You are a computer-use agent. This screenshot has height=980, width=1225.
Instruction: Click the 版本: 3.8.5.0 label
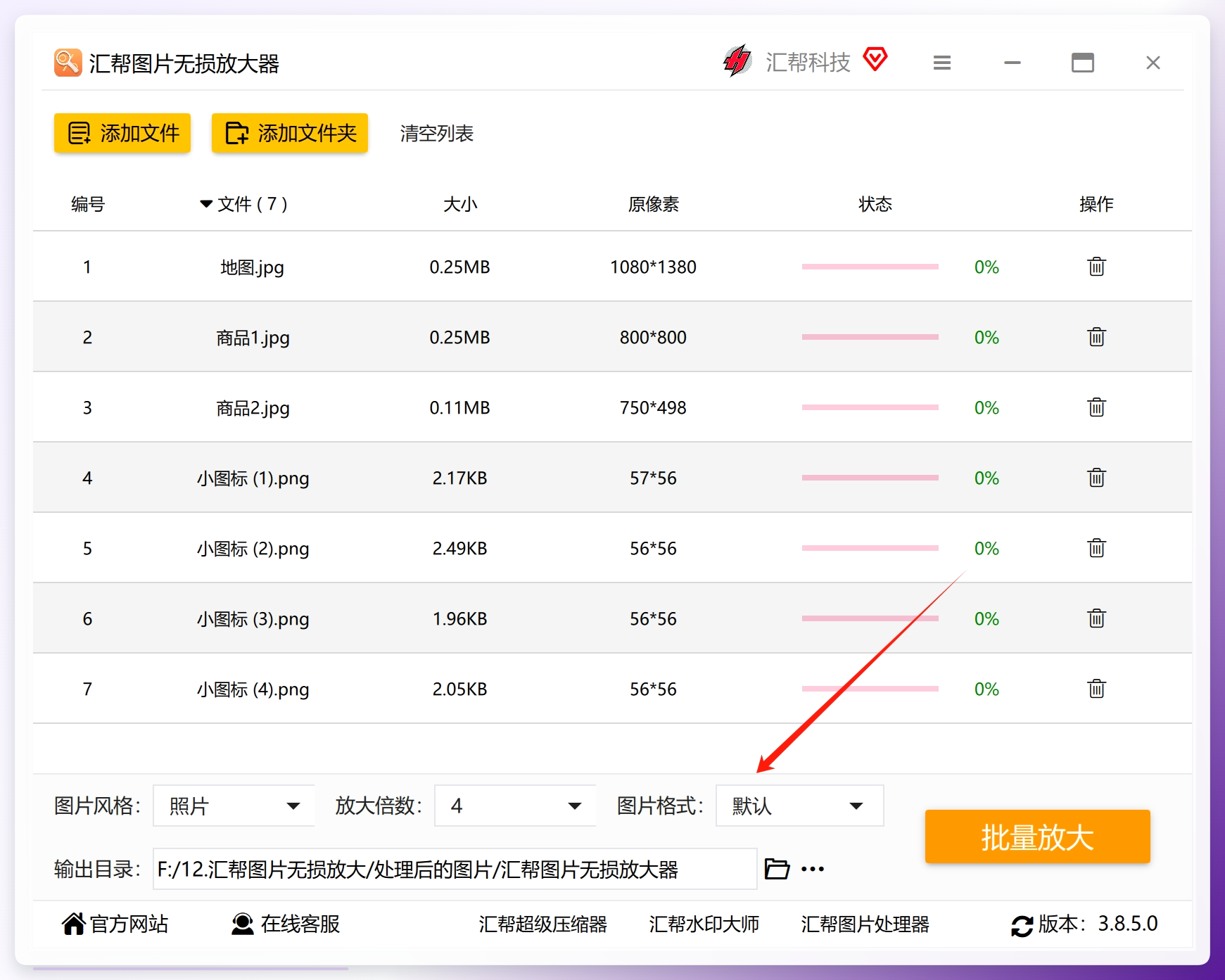coord(1098,924)
